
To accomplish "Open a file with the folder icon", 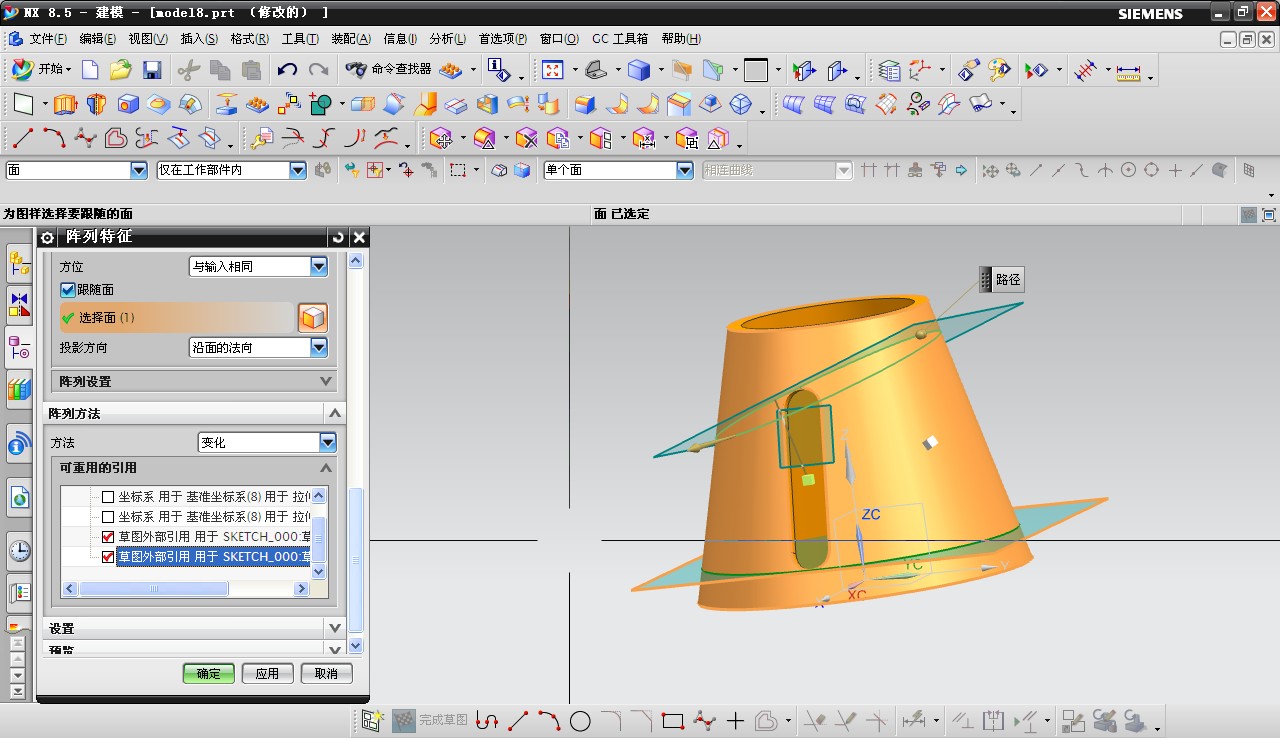I will (121, 70).
